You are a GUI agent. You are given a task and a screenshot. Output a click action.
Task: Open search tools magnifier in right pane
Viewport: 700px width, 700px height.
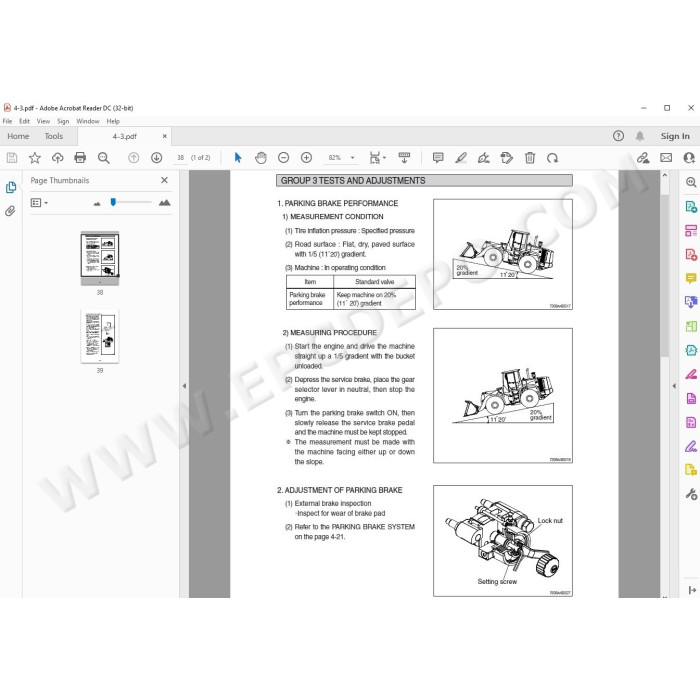(x=691, y=182)
